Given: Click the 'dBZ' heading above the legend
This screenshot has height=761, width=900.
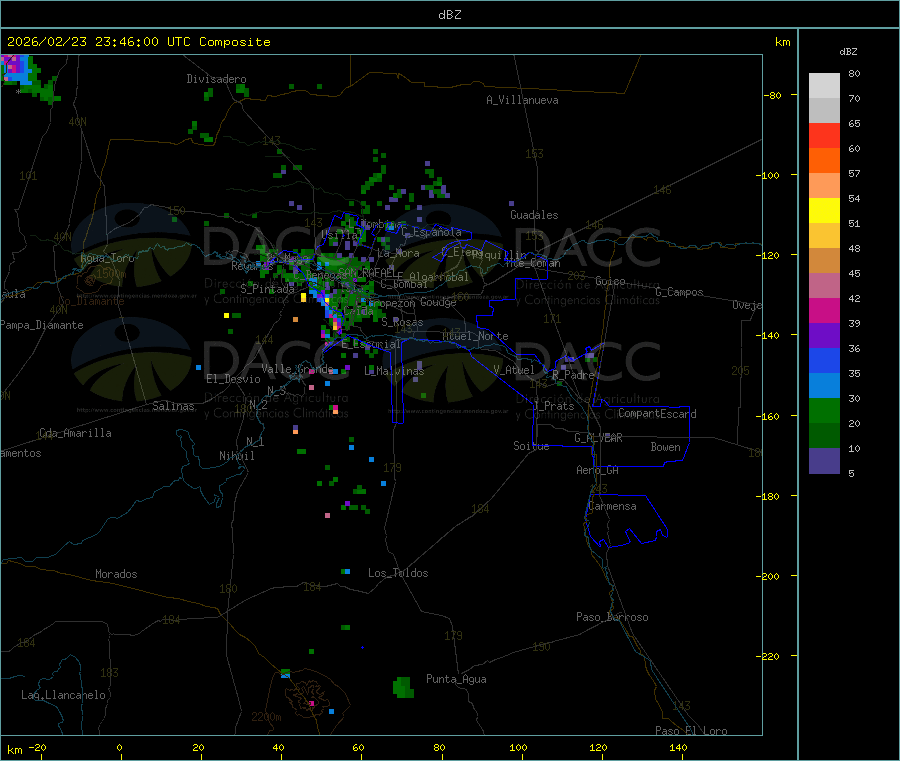Looking at the screenshot, I should [848, 52].
